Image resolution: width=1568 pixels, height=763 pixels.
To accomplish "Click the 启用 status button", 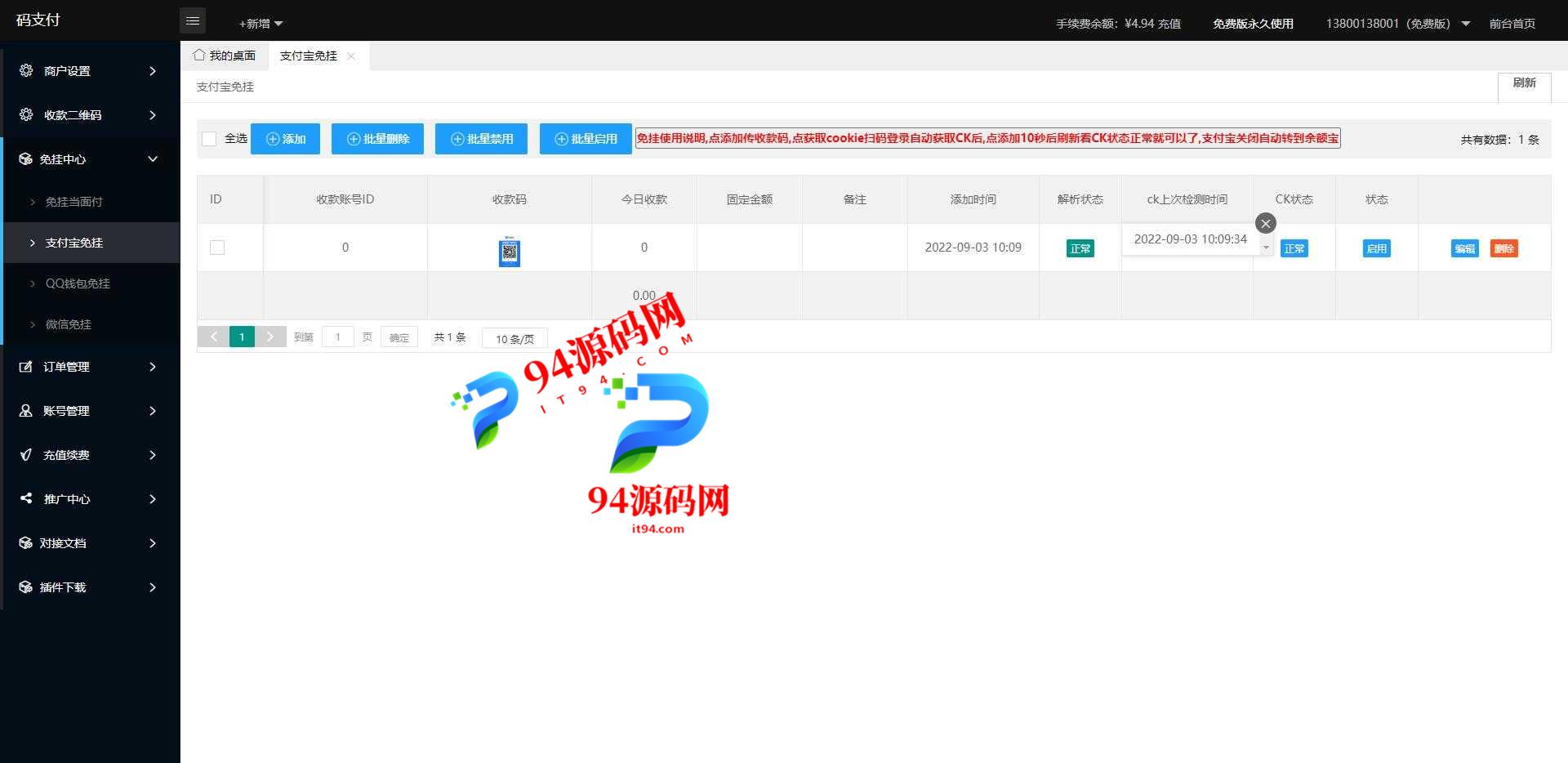I will (x=1376, y=248).
